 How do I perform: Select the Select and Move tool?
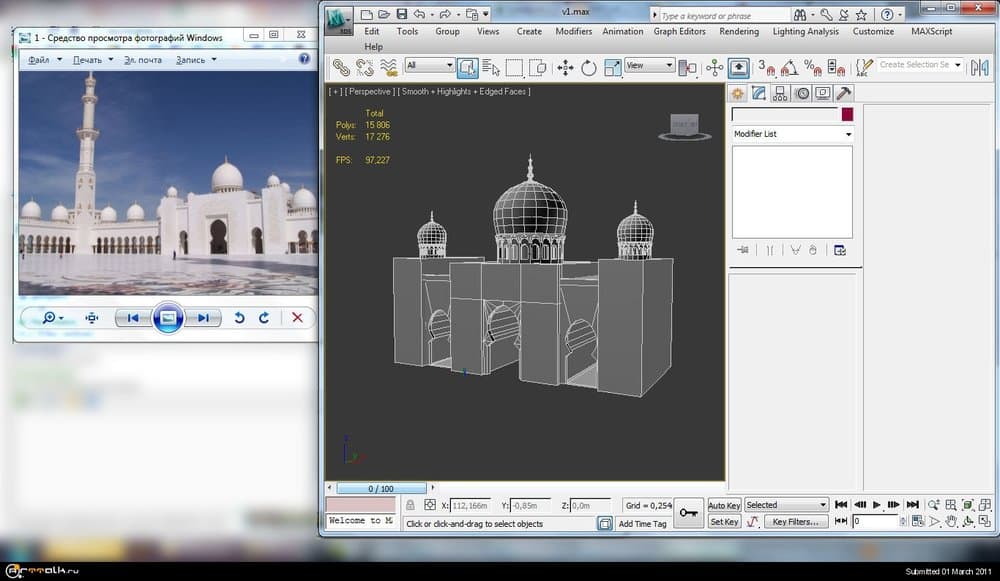coord(565,67)
